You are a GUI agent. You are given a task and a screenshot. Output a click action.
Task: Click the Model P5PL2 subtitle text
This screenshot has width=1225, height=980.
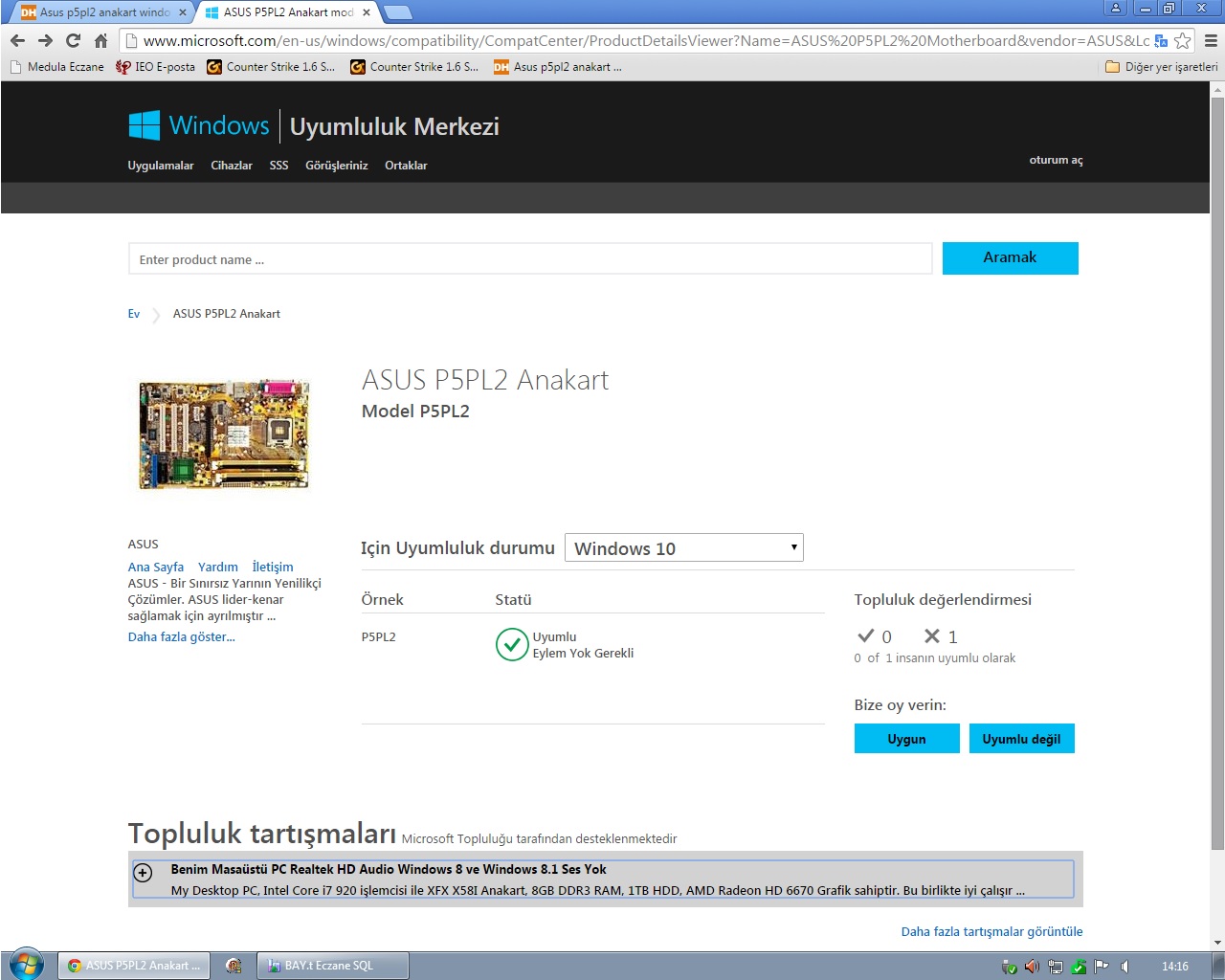pos(415,412)
